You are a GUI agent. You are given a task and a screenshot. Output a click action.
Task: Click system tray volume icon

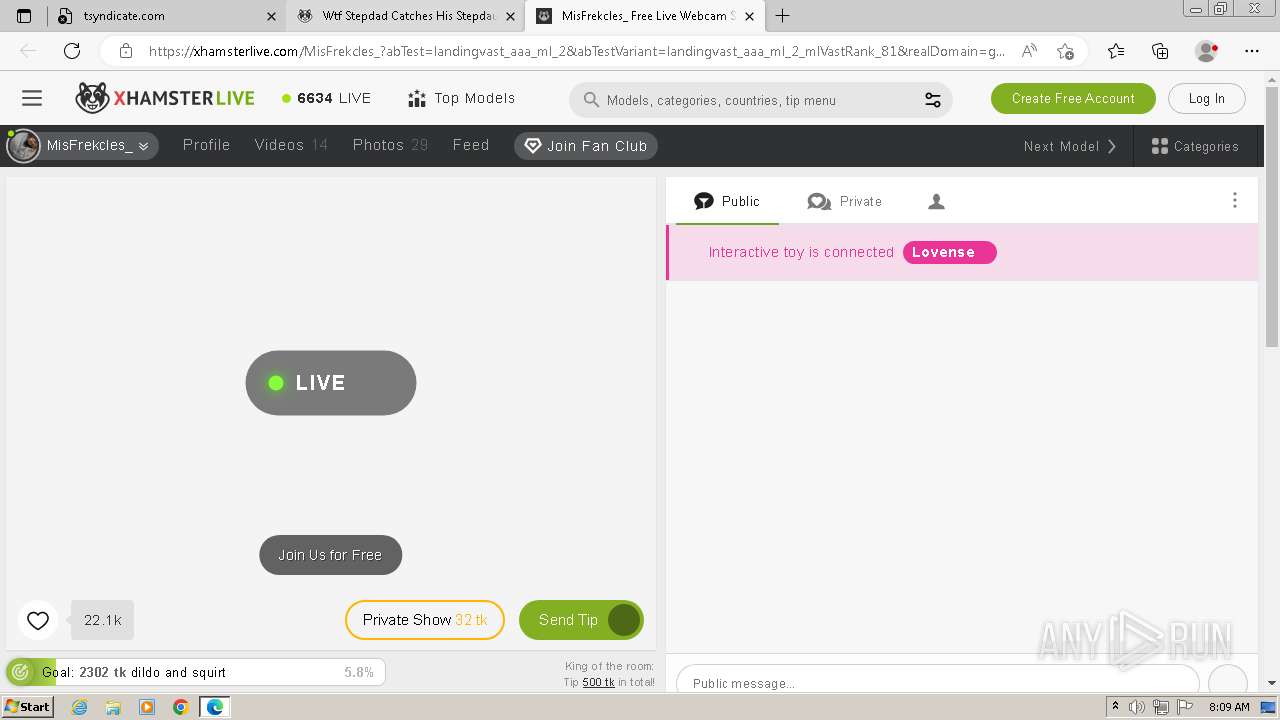click(x=1137, y=707)
